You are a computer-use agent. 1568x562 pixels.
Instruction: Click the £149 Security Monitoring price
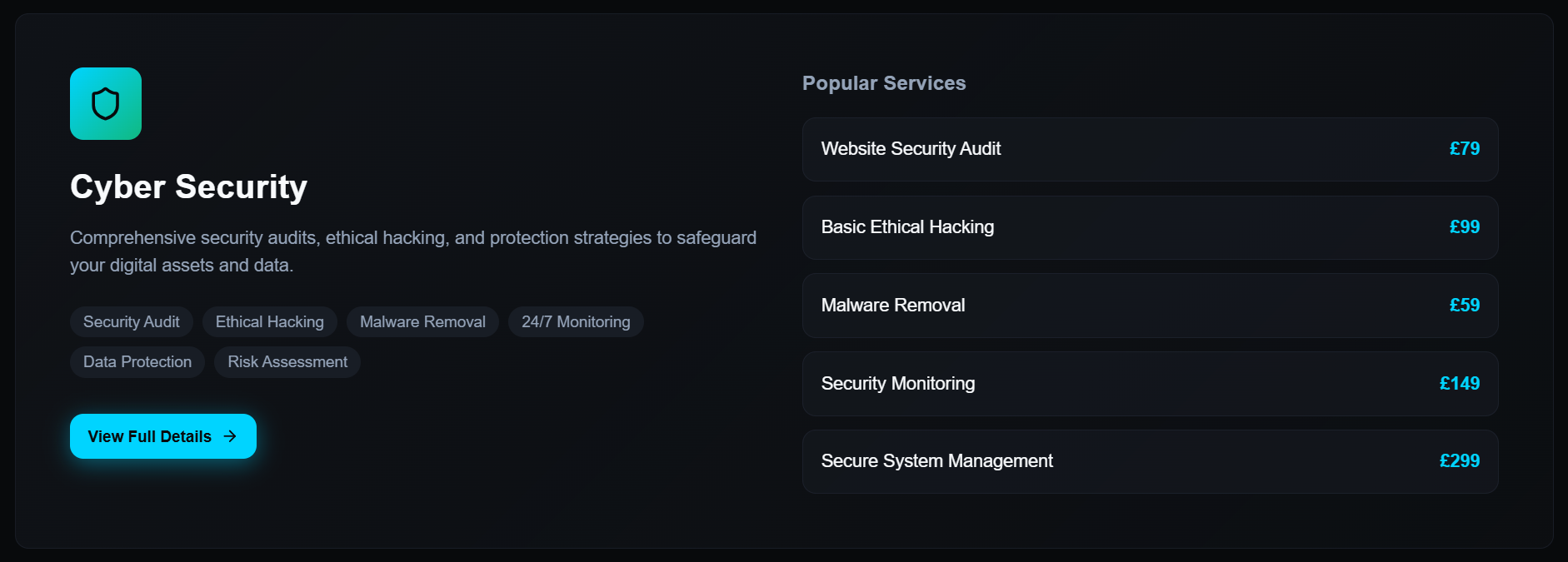(x=1460, y=383)
